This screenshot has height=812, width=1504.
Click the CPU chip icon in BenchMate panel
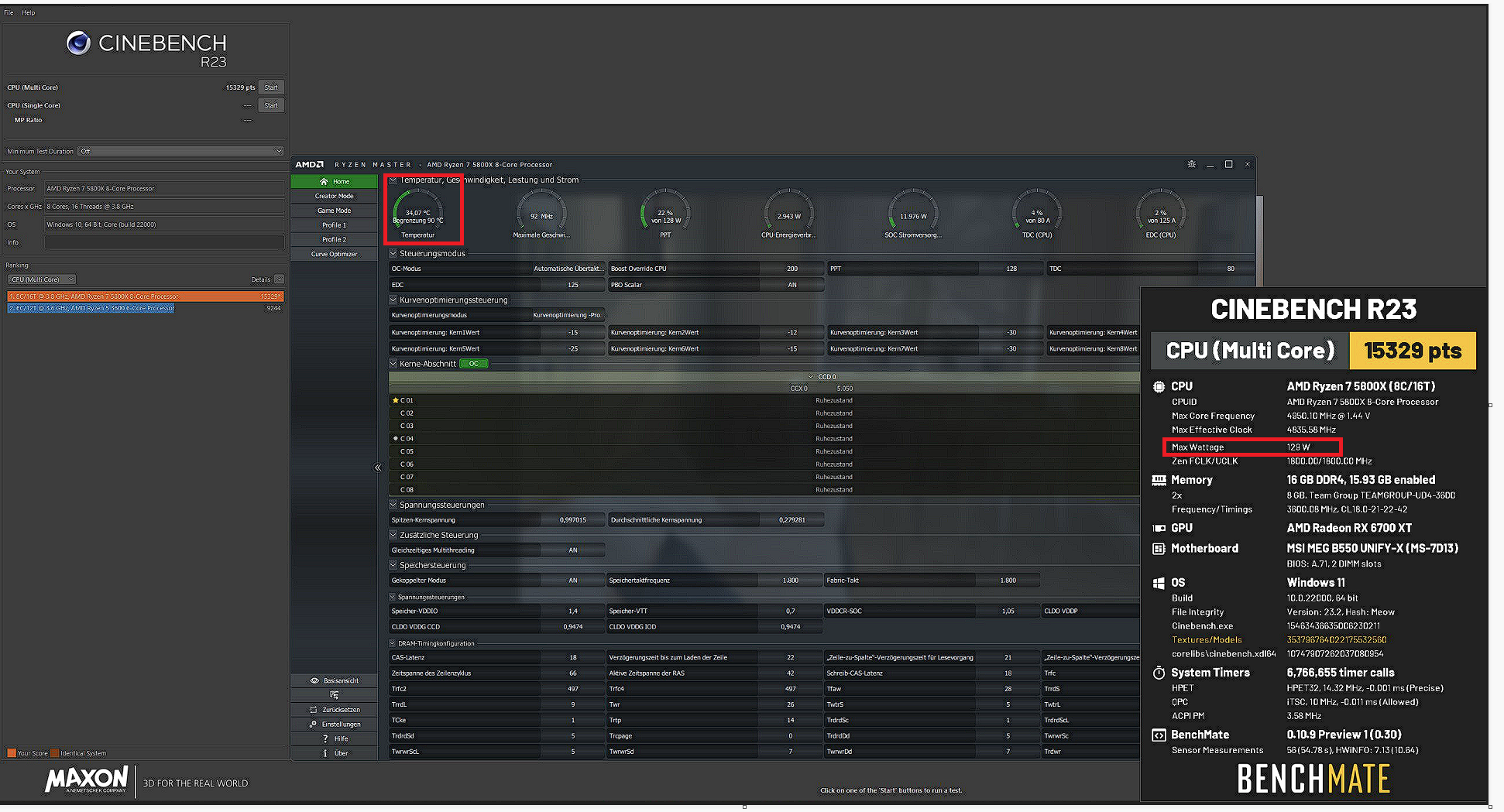pyautogui.click(x=1159, y=386)
